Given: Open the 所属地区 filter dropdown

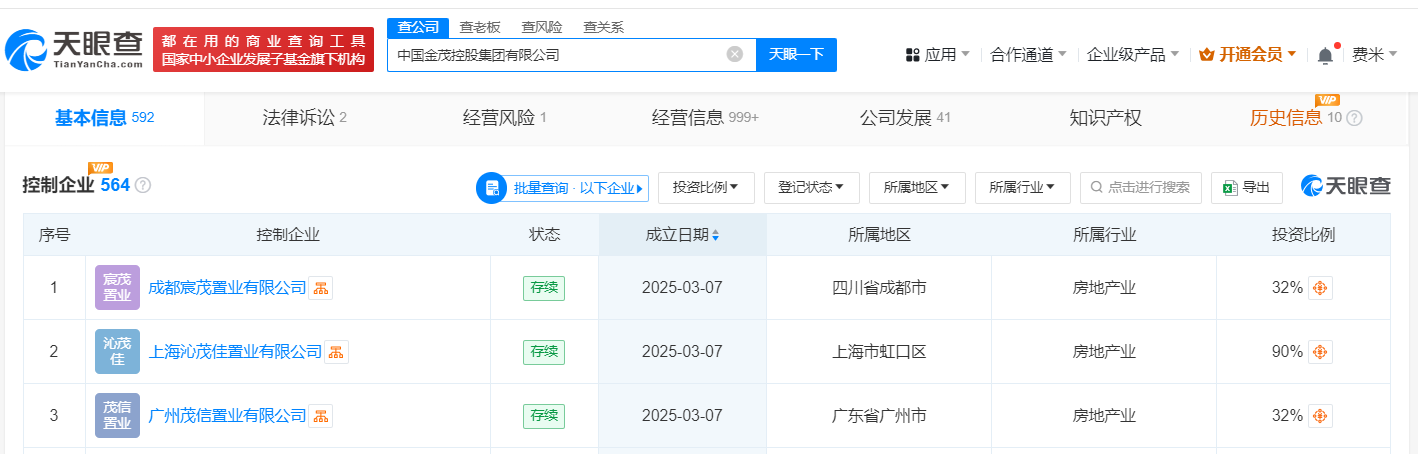Looking at the screenshot, I should tap(916, 187).
